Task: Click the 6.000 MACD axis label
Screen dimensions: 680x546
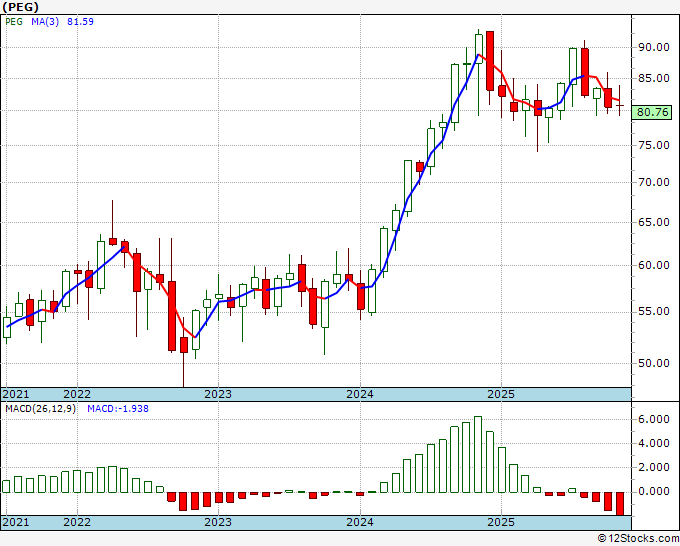Action: 654,419
